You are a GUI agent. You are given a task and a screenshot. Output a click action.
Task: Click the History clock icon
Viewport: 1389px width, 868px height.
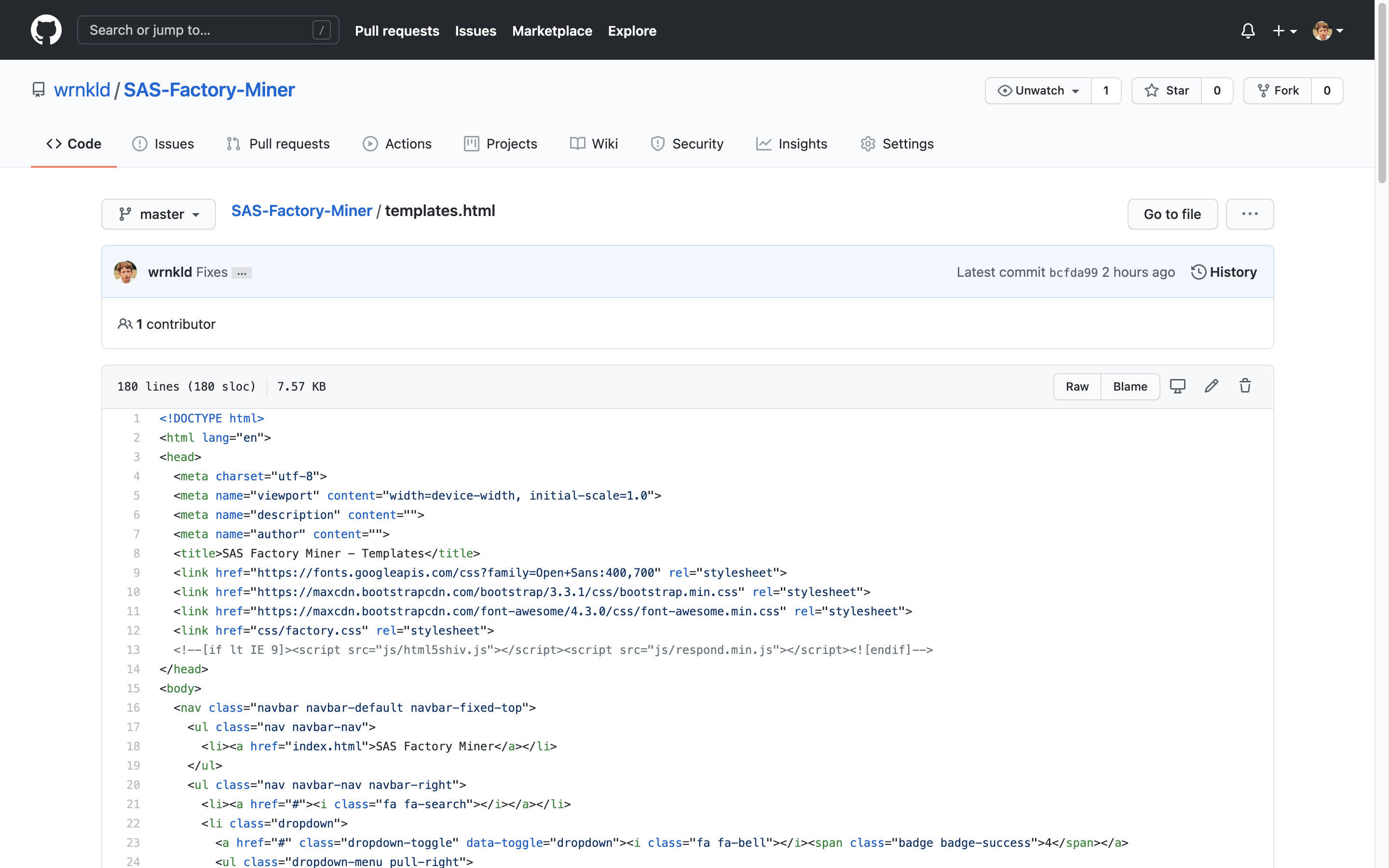click(1198, 272)
